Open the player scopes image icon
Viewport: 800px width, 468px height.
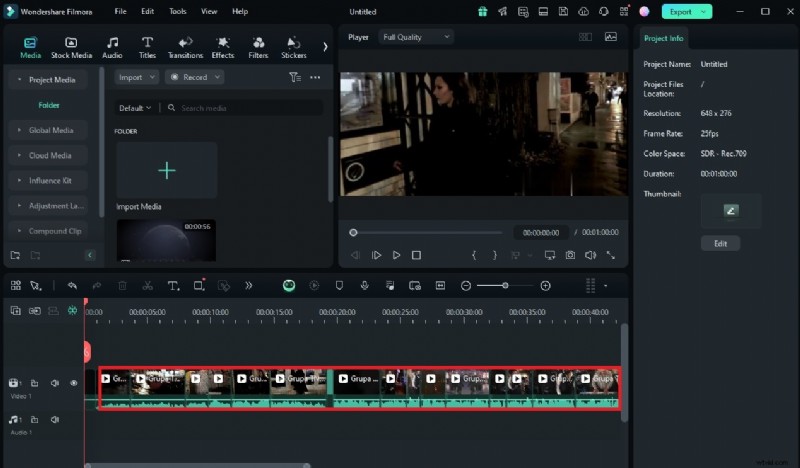[611, 37]
